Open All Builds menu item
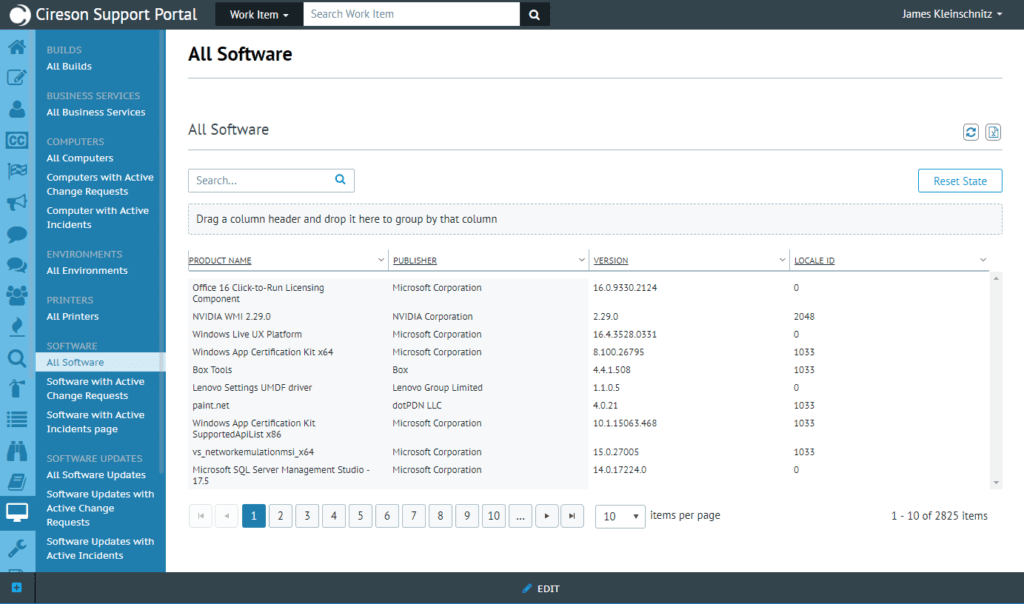 [69, 66]
